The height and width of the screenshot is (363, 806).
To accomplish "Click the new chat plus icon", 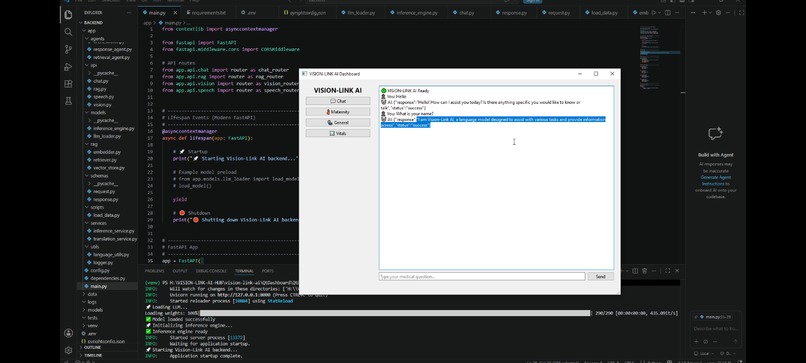I will (705, 12).
